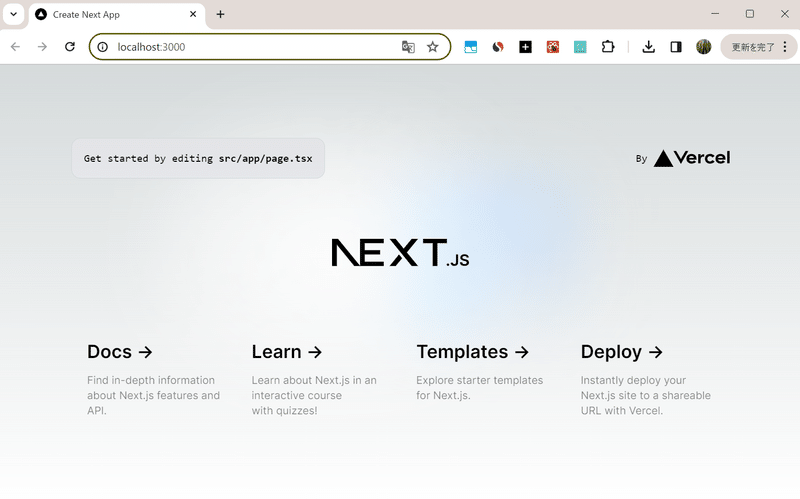Open the Extensions puzzle menu
800x499 pixels.
pyautogui.click(x=608, y=47)
